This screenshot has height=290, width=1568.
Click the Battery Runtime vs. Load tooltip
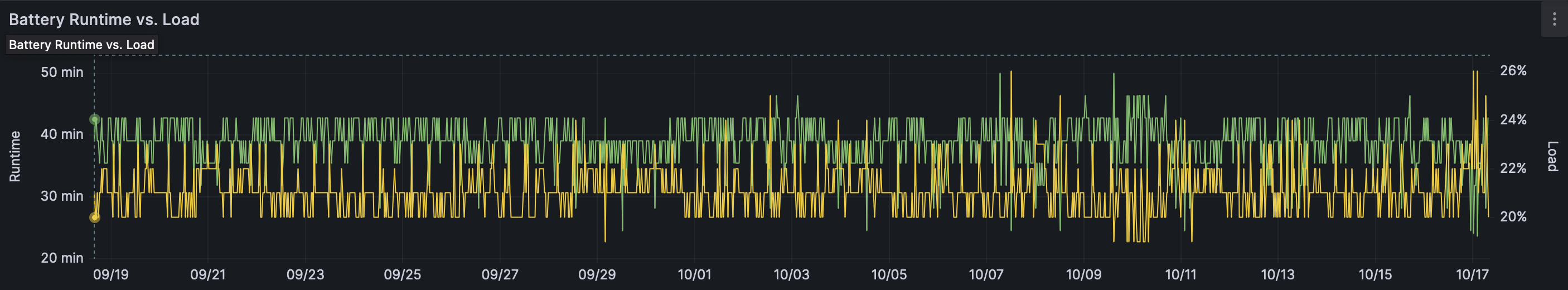click(81, 45)
